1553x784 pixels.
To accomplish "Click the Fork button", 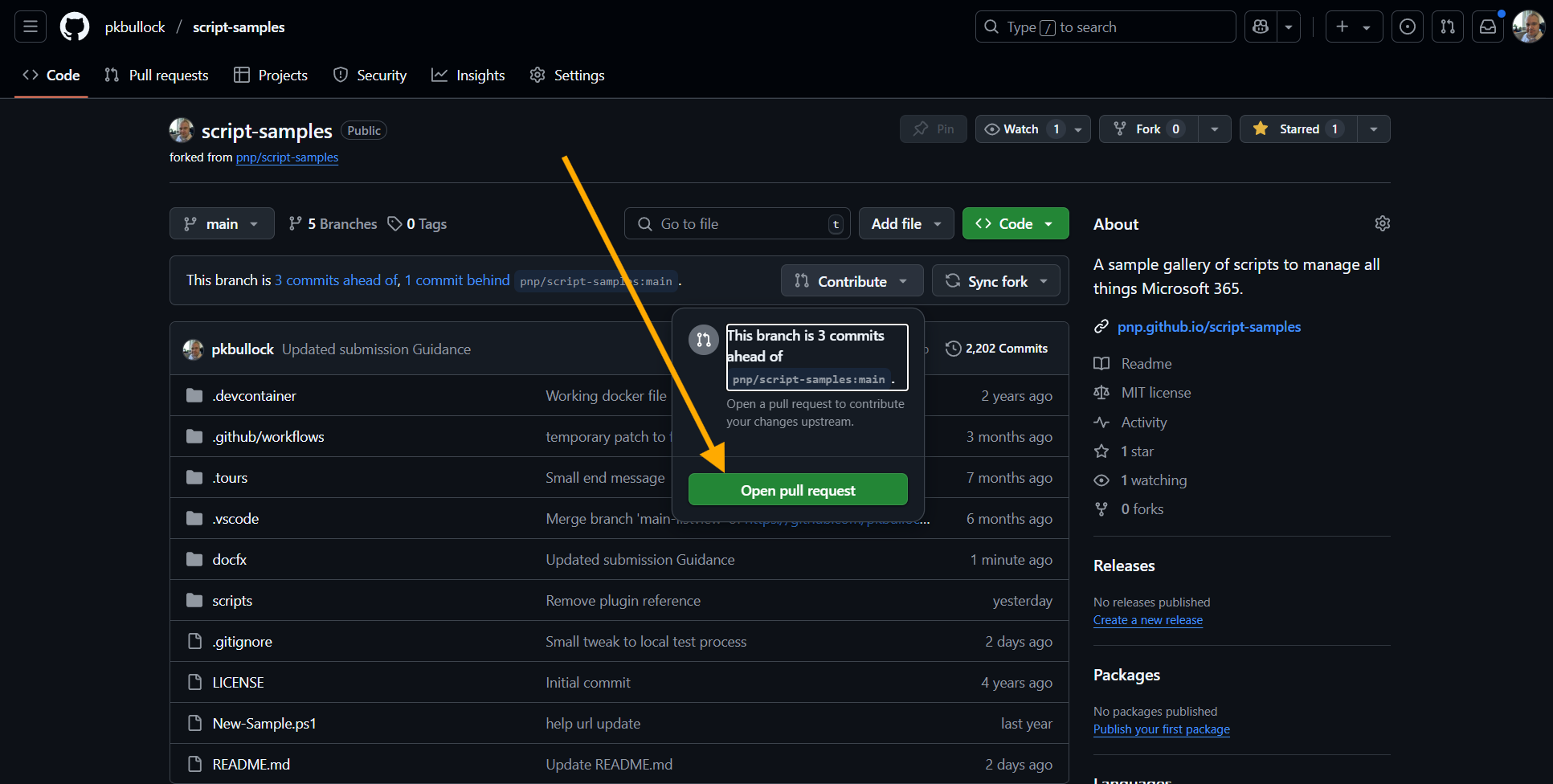I will point(1148,129).
